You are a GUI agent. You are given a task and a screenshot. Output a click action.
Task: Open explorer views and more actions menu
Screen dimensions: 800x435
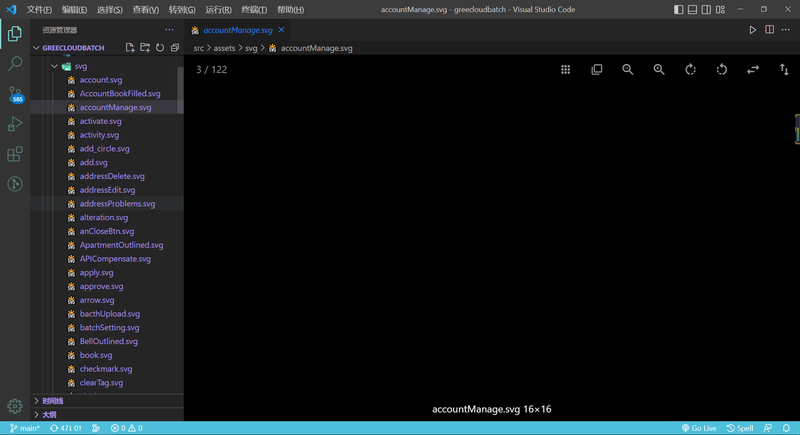(x=169, y=30)
